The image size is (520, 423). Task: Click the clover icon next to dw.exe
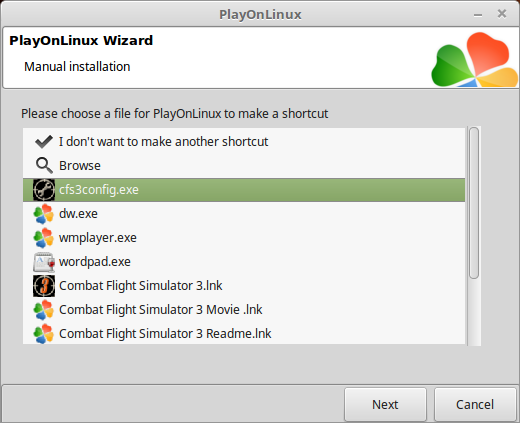point(44,214)
